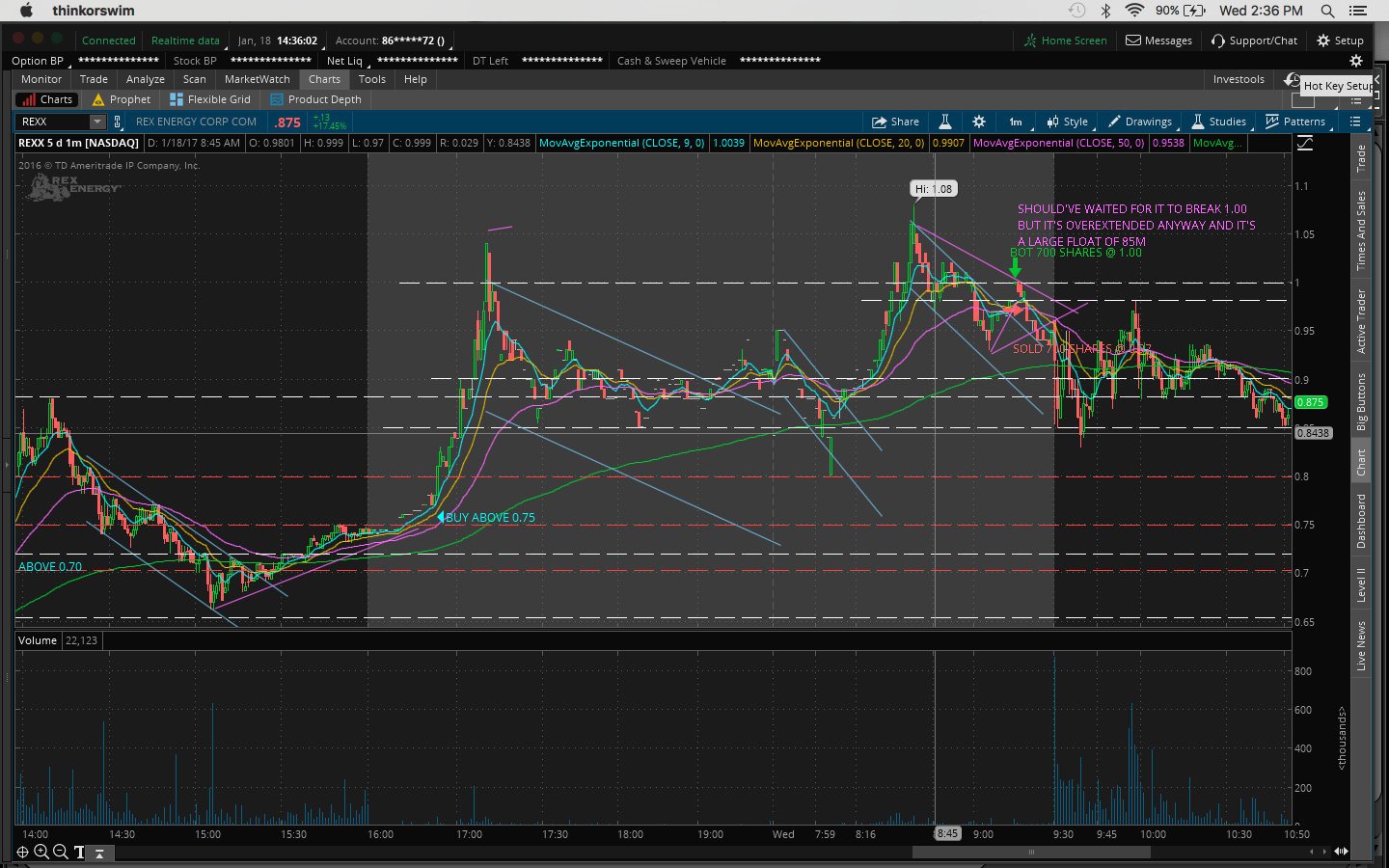Click the Volume subgraph label
The height and width of the screenshot is (868, 1389).
38,640
